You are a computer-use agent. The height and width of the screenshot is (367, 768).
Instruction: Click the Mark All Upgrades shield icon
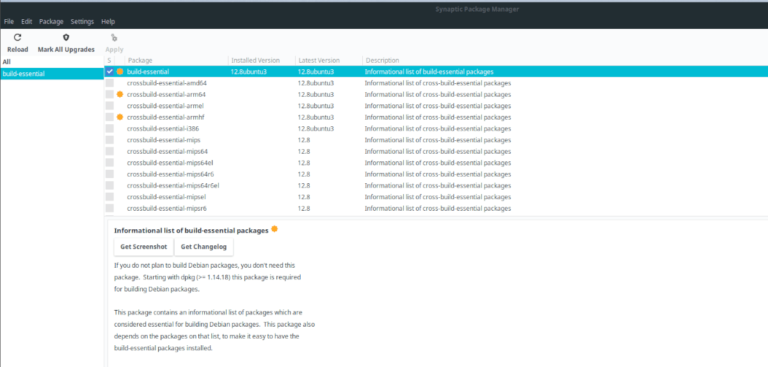(x=66, y=37)
